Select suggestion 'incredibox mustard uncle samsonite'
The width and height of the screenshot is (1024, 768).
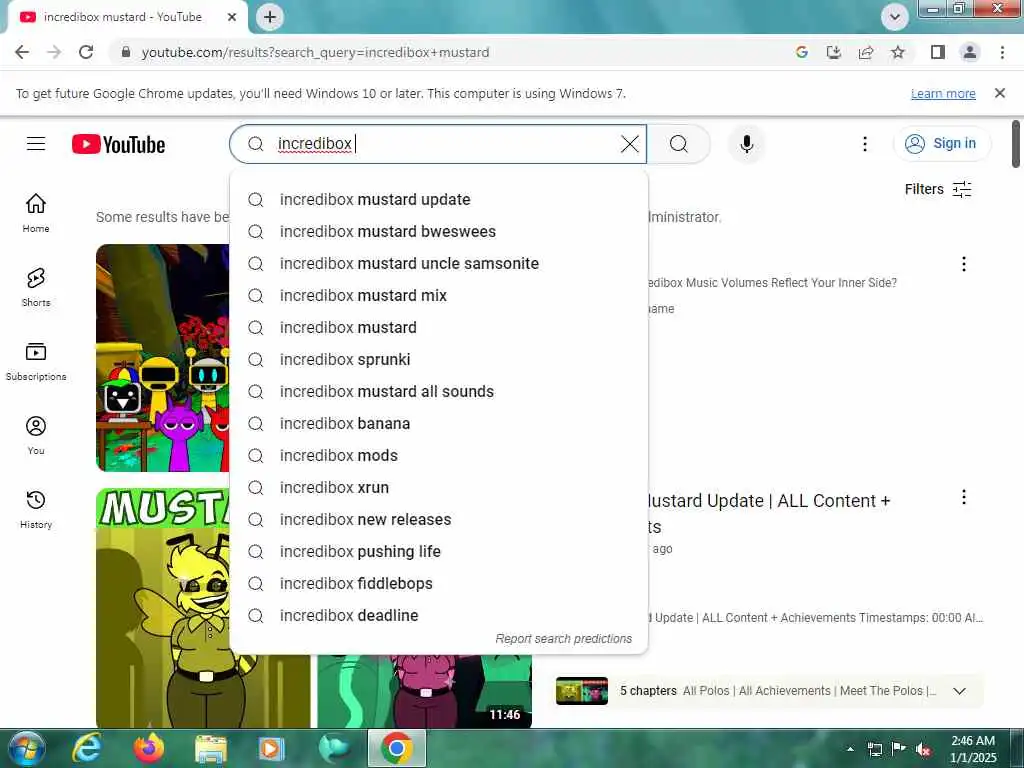coord(439,263)
